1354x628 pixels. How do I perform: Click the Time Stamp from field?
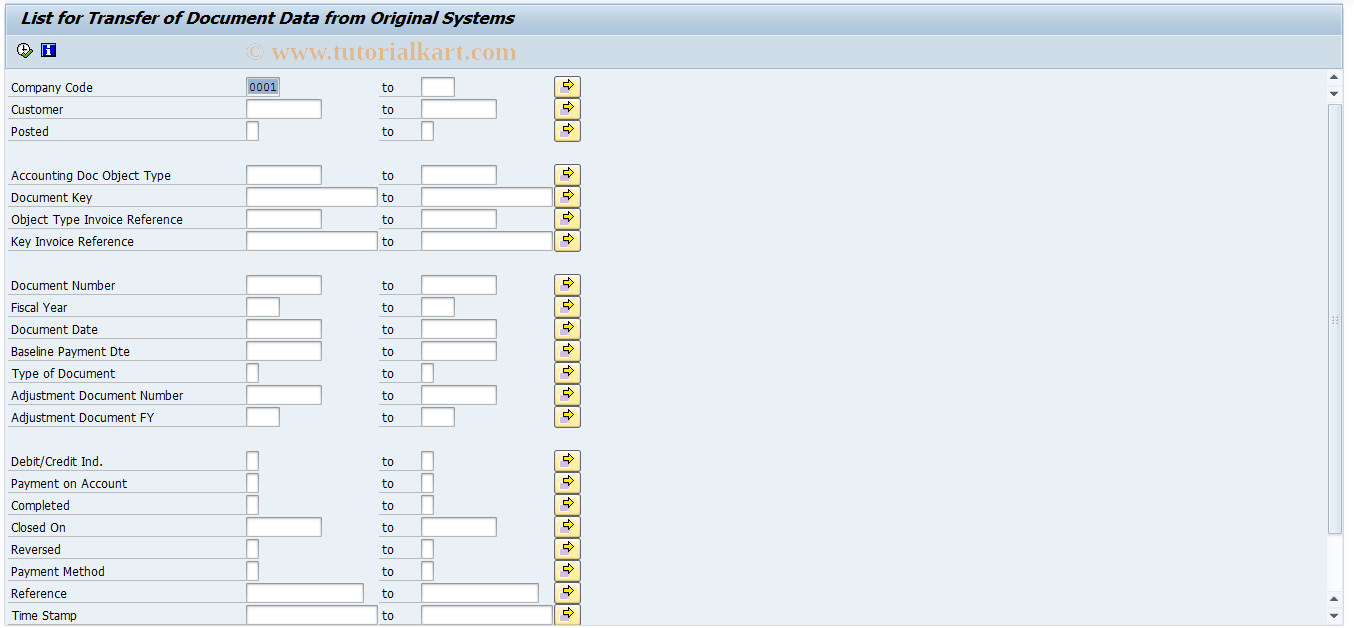[x=312, y=615]
